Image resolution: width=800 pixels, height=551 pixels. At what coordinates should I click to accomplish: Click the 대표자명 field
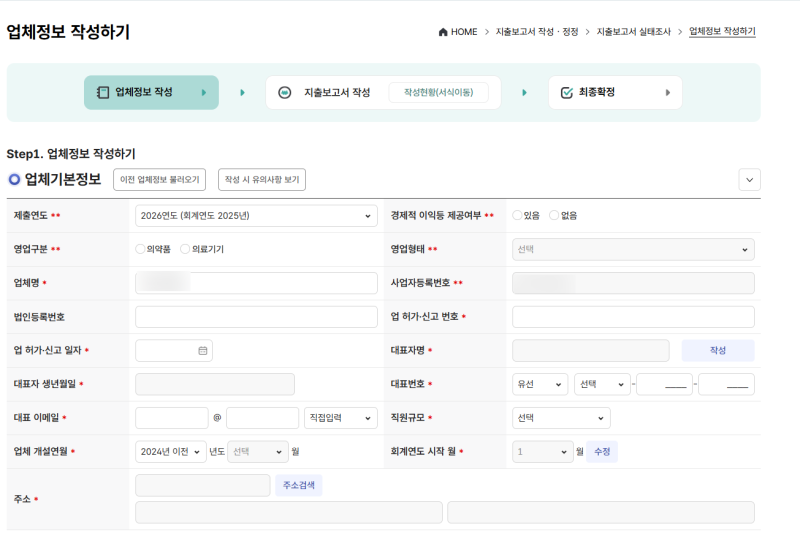coord(591,350)
